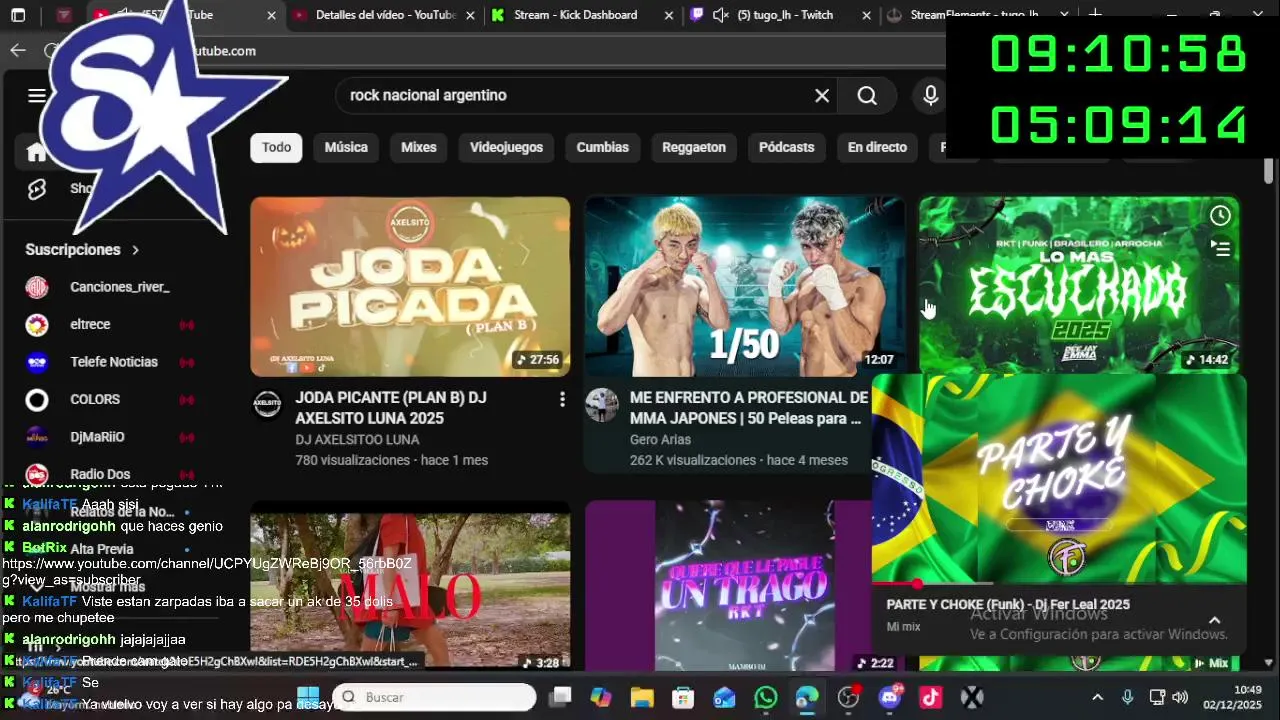Switch to tugo_lh Twitch tab

pyautogui.click(x=785, y=15)
